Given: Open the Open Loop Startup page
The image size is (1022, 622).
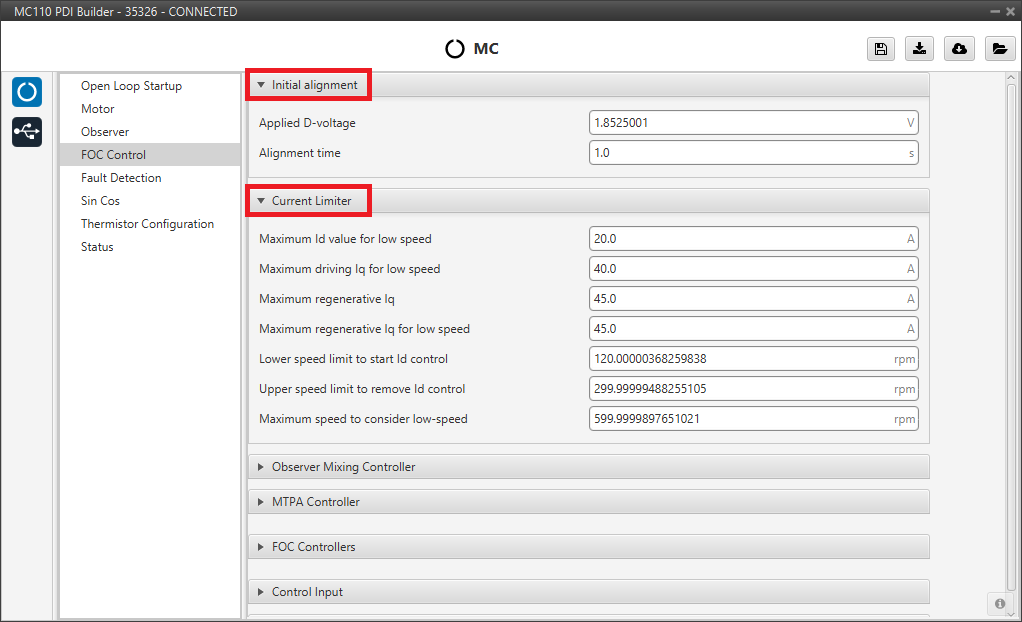Looking at the screenshot, I should click(131, 86).
